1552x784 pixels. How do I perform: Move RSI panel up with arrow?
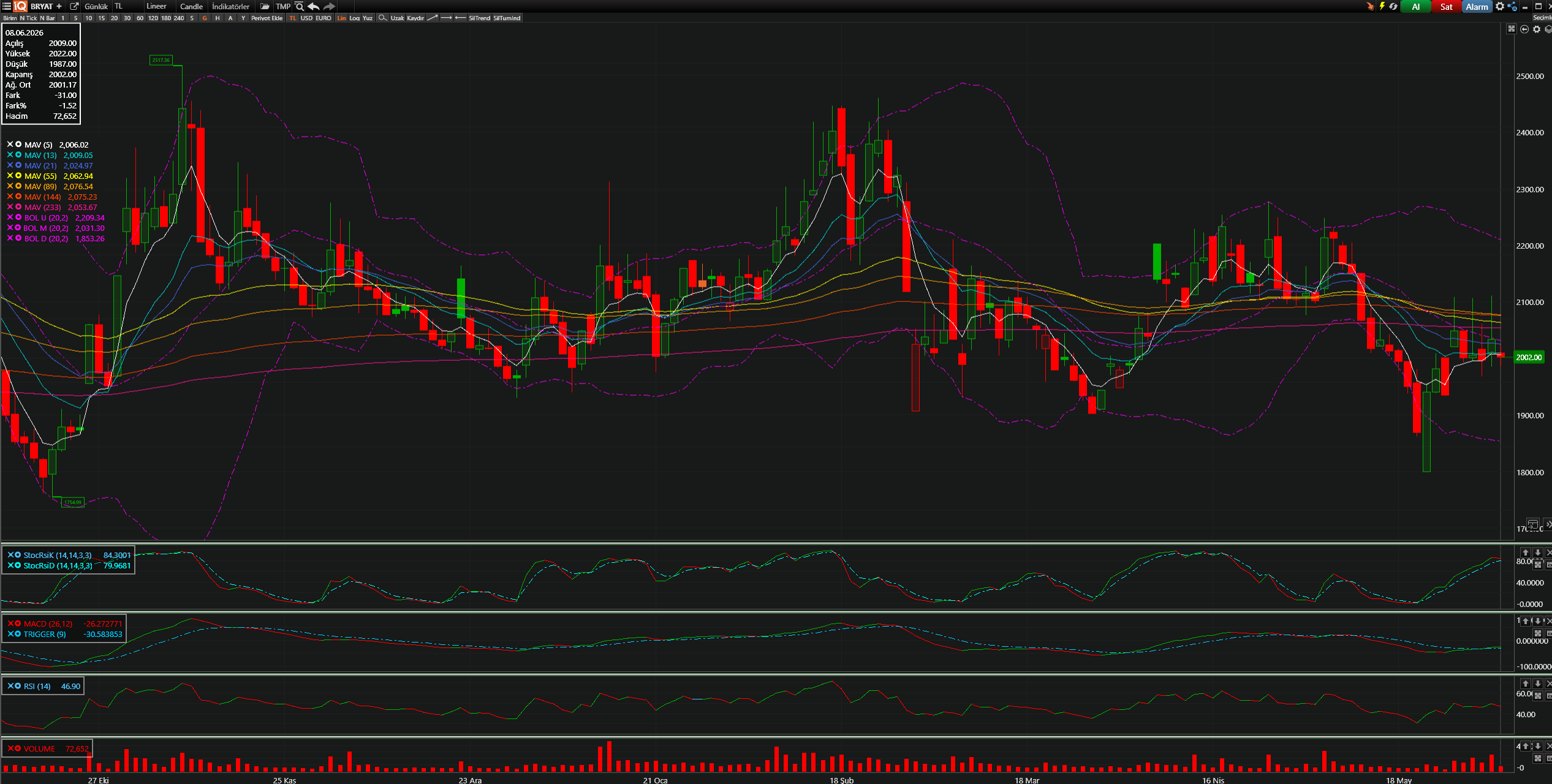pos(1526,684)
